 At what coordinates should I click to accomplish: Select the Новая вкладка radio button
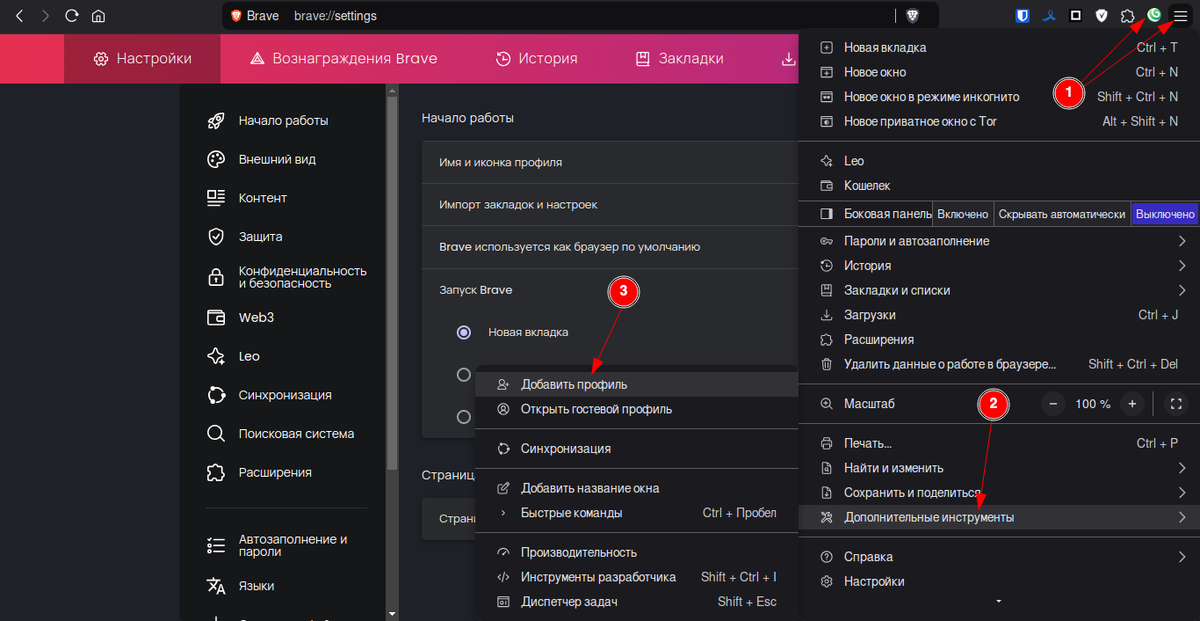pos(463,332)
